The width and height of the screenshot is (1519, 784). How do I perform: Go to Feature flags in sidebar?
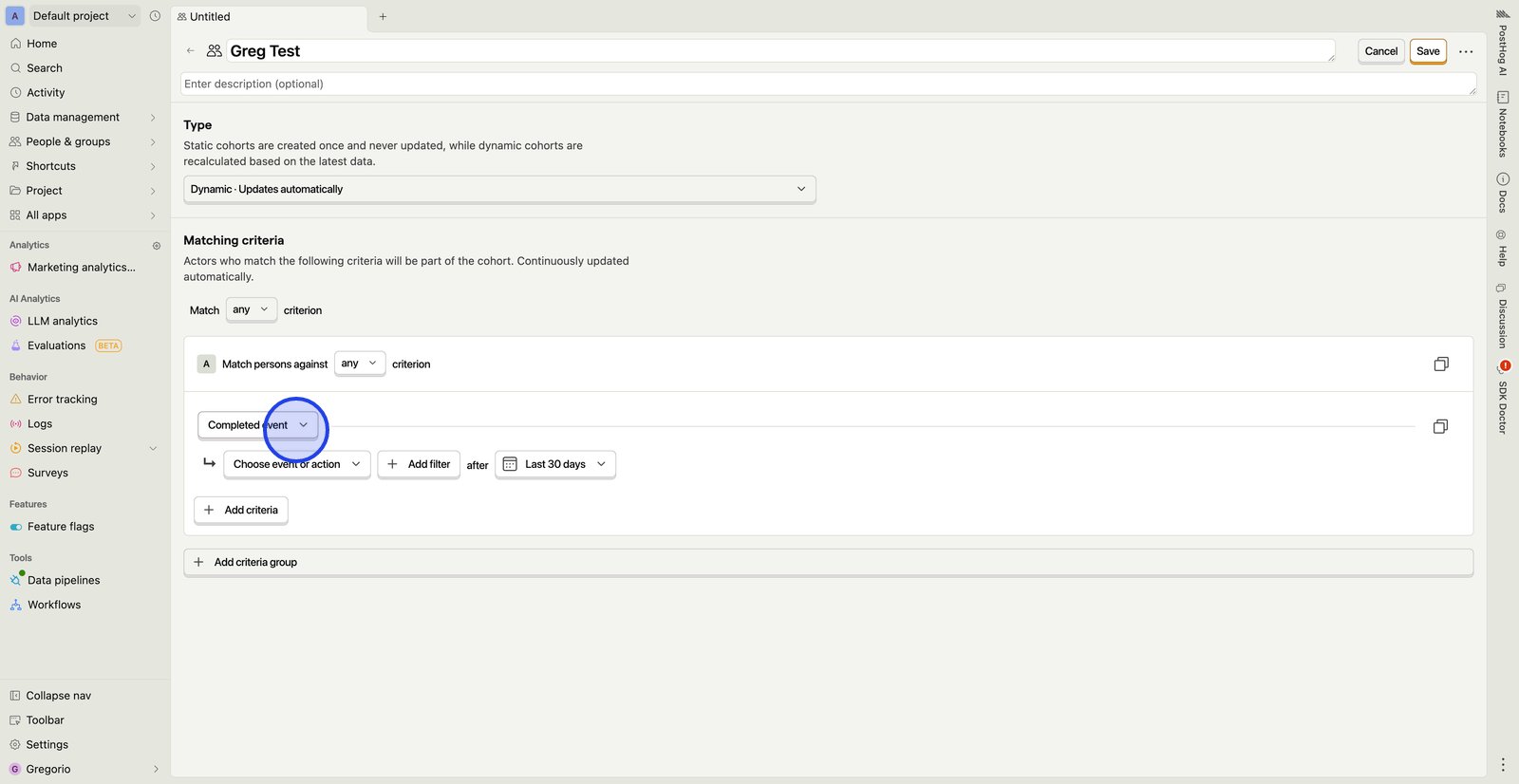click(x=61, y=527)
